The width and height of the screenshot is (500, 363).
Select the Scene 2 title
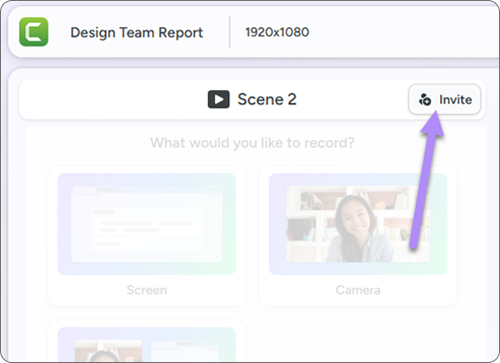tap(267, 99)
